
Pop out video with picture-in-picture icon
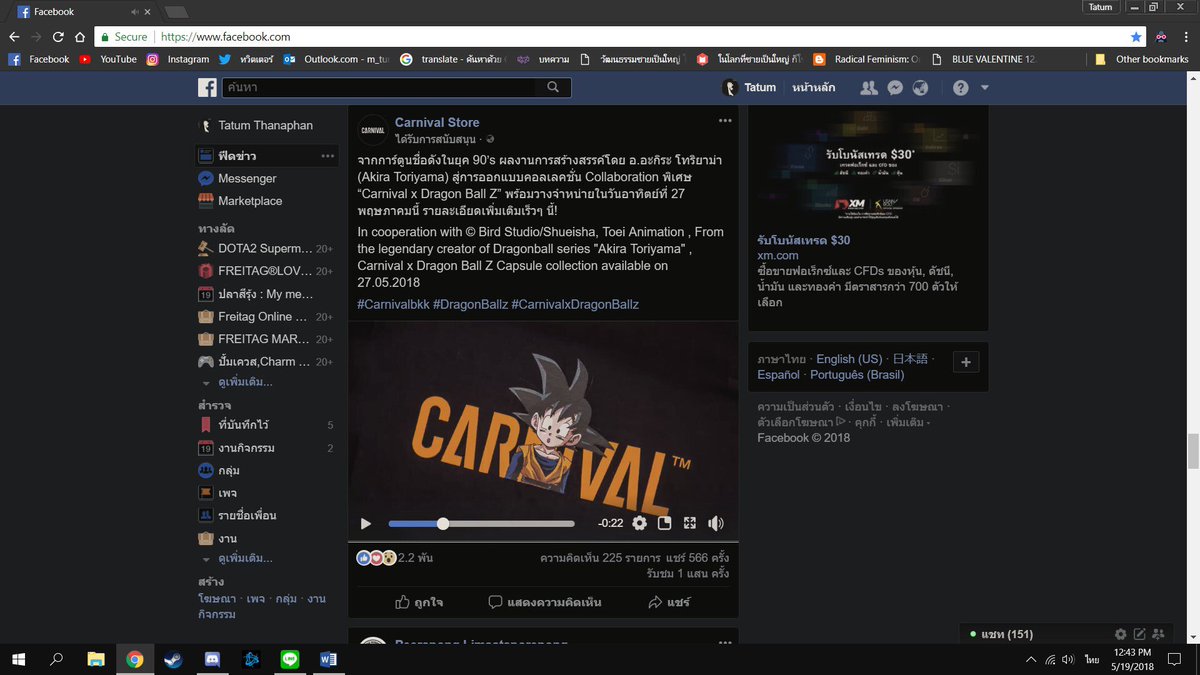pyautogui.click(x=665, y=523)
